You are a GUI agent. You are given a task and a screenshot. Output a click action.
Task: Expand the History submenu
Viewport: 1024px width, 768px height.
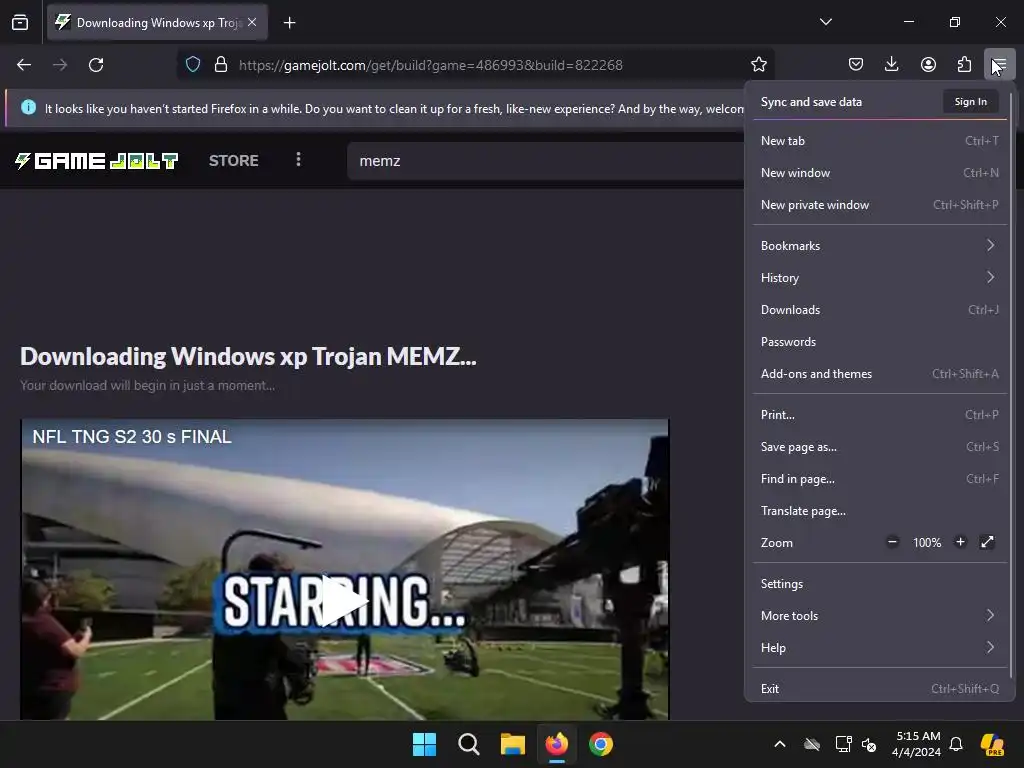click(x=879, y=278)
